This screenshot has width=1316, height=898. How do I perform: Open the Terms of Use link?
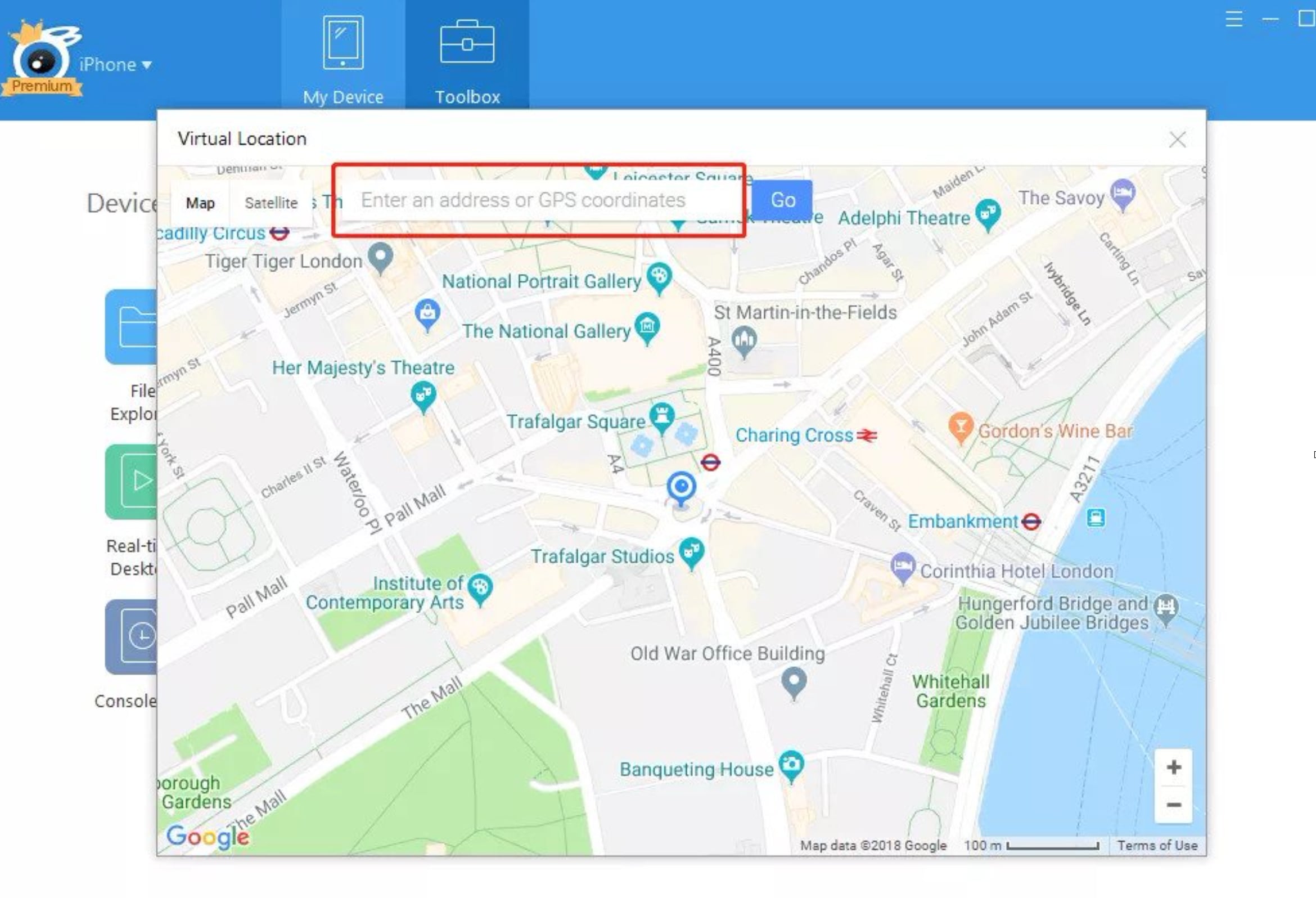pyautogui.click(x=1157, y=845)
